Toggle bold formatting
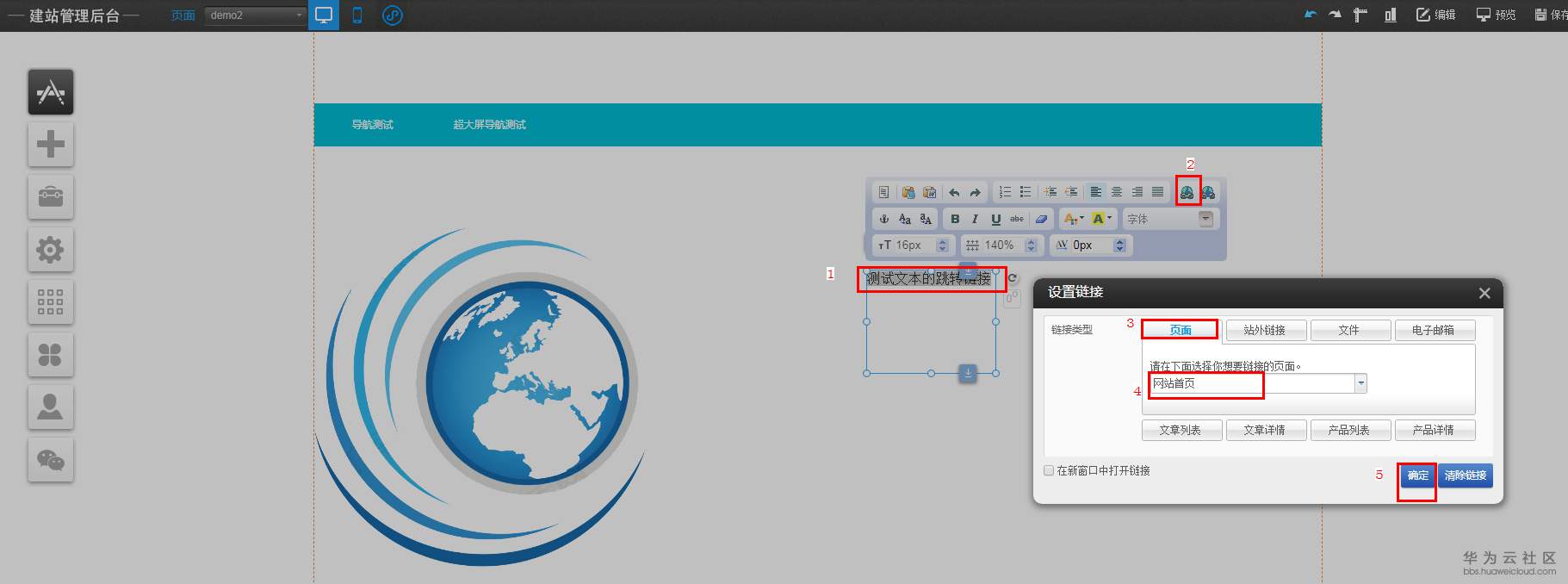Screen dimensions: 1568x584 [x=955, y=219]
